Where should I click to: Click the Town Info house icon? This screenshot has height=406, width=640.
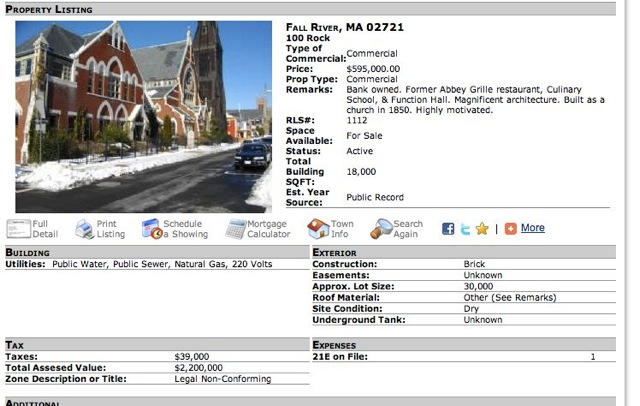[x=318, y=229]
